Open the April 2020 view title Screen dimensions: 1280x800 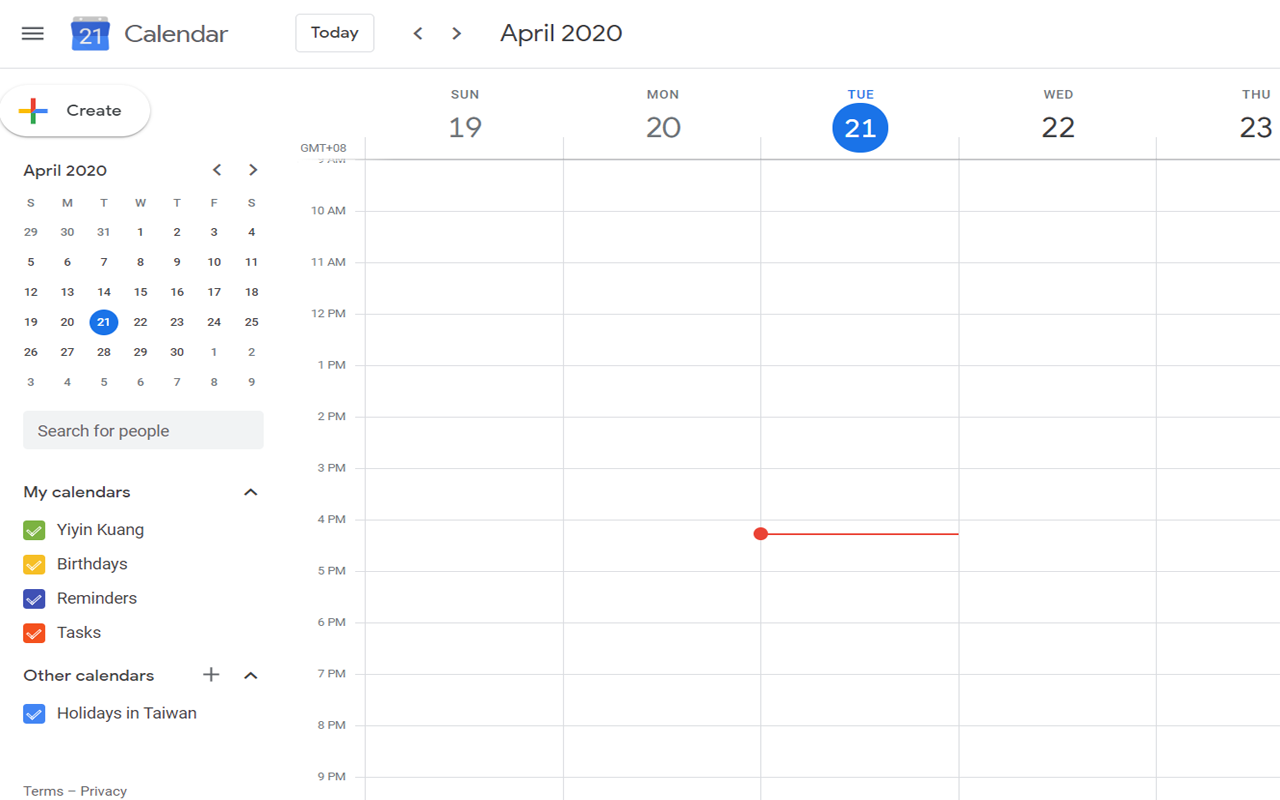[561, 33]
